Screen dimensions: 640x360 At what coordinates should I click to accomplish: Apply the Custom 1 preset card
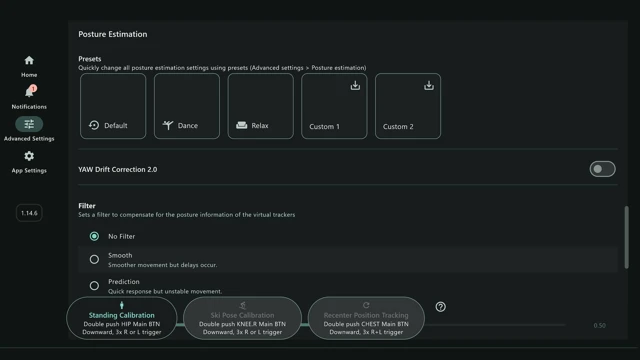click(334, 106)
